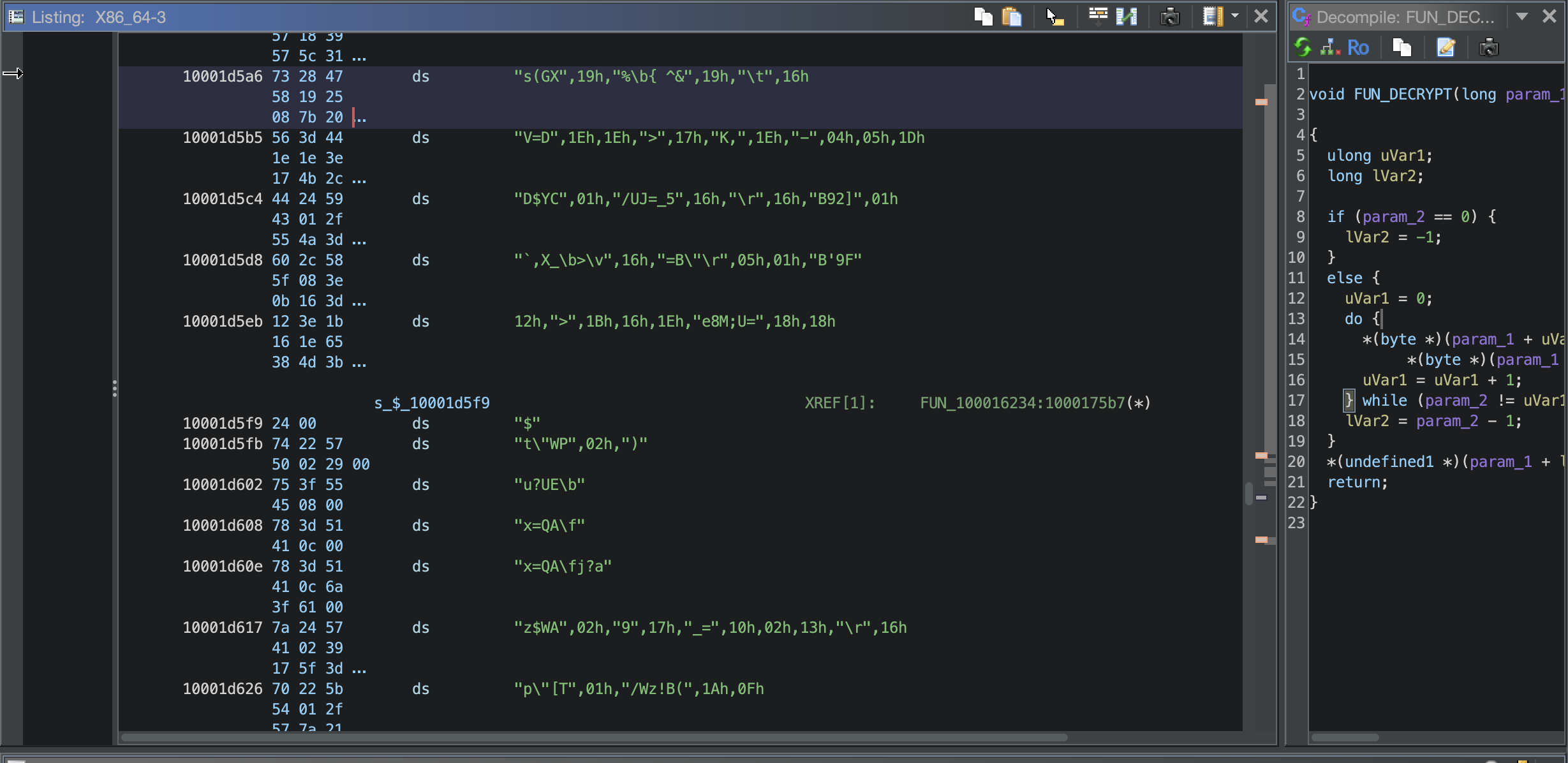Open the Decompile panel dropdown menu arrow

(x=1521, y=17)
